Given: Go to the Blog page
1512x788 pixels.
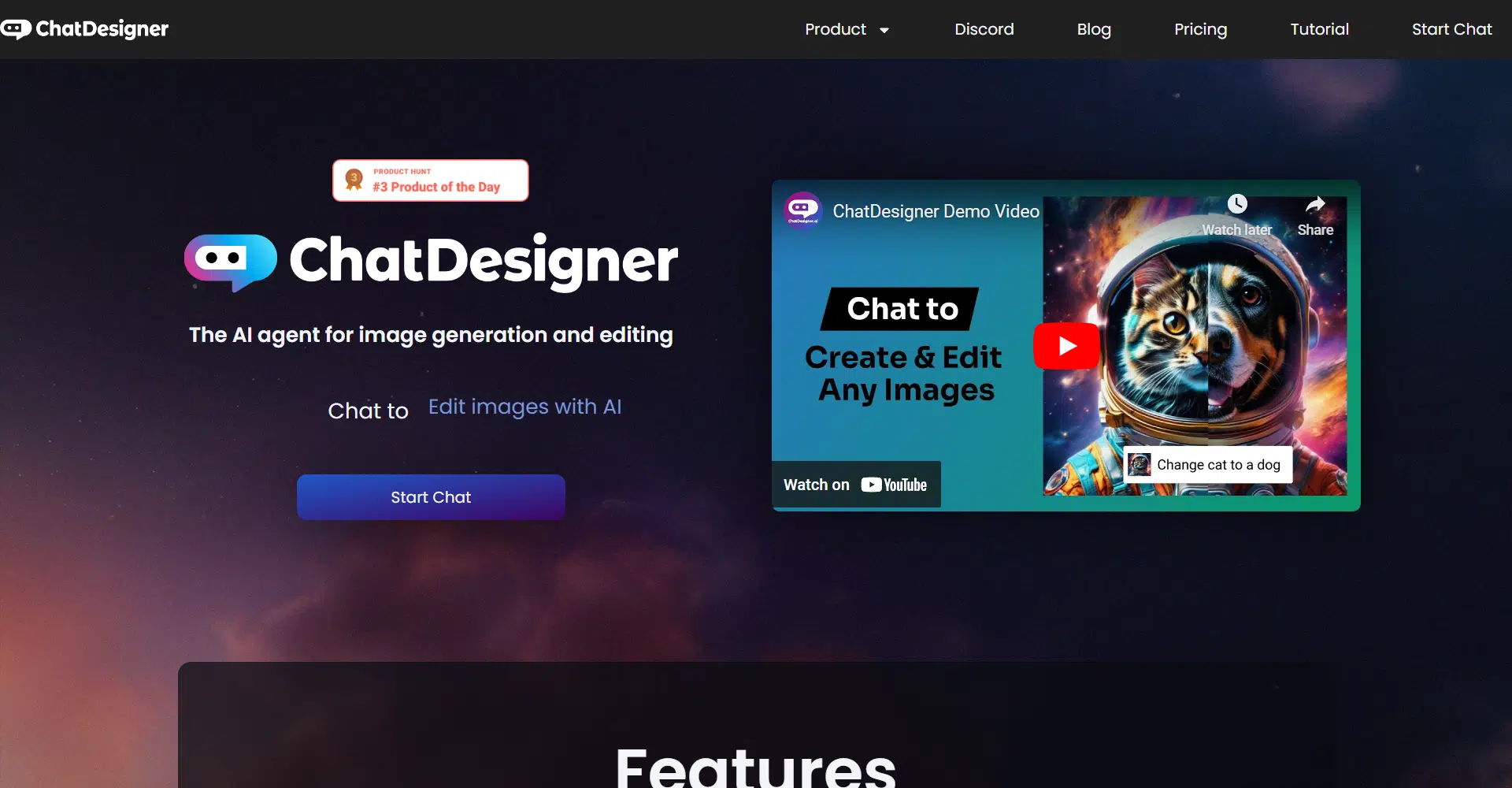Looking at the screenshot, I should point(1094,29).
